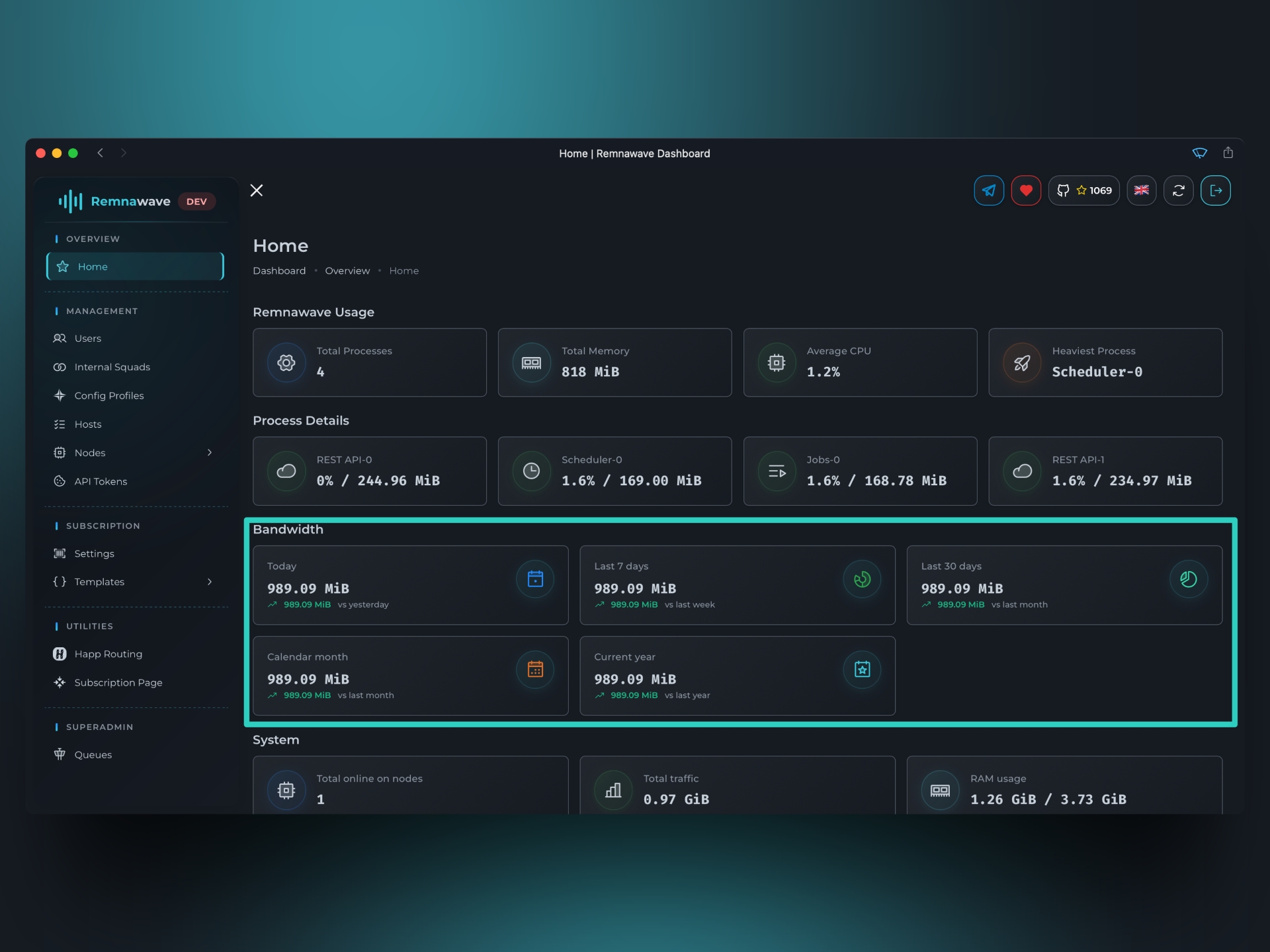Open Internal Squads page
The height and width of the screenshot is (952, 1270).
112,367
